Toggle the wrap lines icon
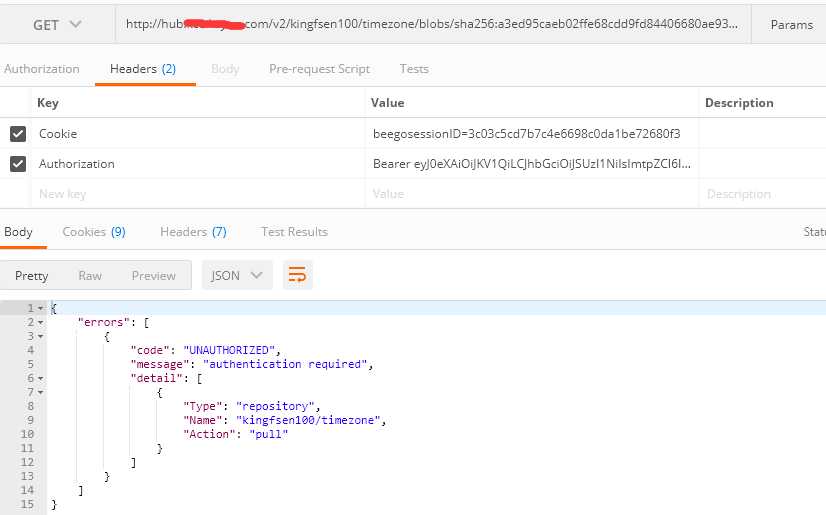826x515 pixels. 297,276
